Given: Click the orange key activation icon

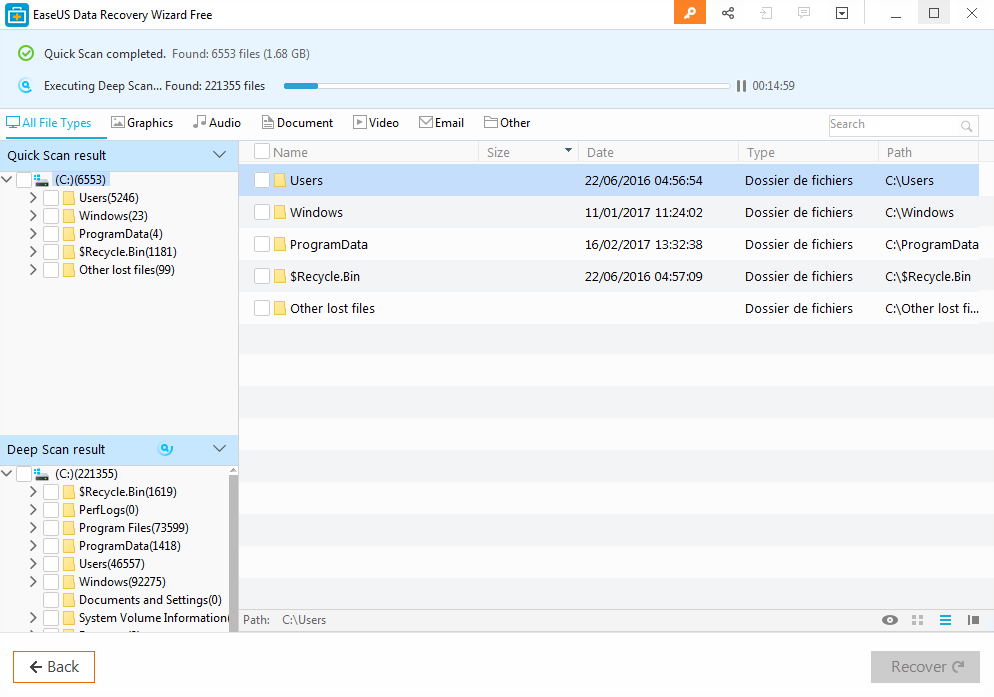Looking at the screenshot, I should coord(690,13).
